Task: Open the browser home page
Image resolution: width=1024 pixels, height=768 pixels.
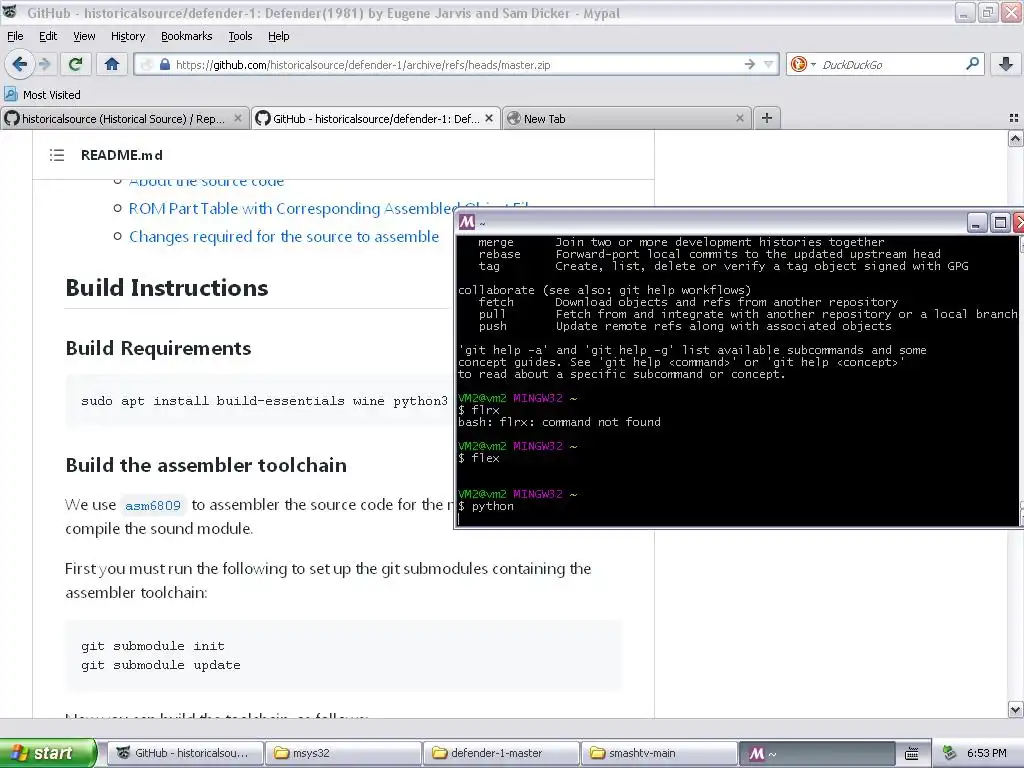Action: 112,64
